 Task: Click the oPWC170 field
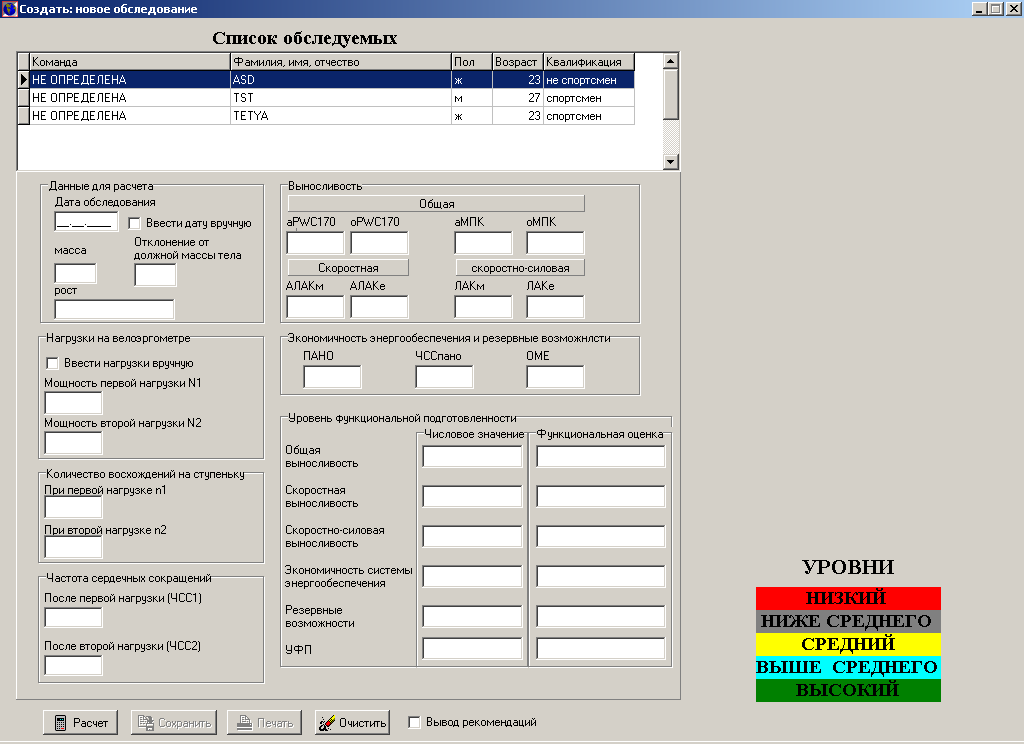pyautogui.click(x=379, y=243)
